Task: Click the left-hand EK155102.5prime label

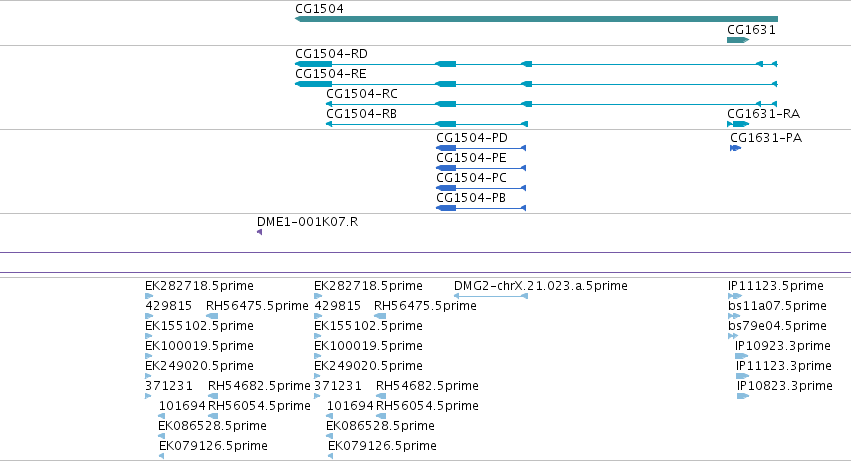Action: [199, 326]
